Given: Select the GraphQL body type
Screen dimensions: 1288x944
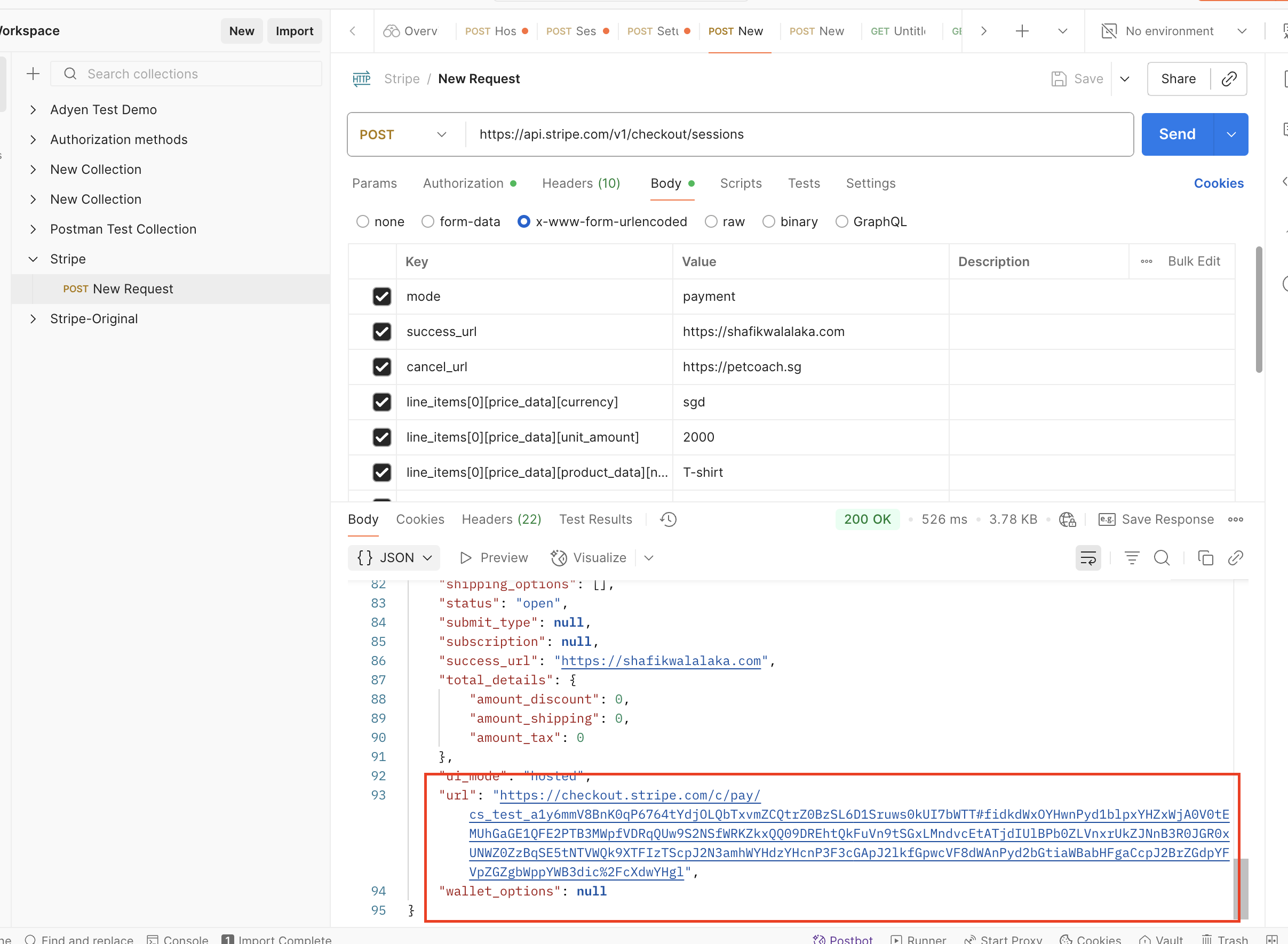Looking at the screenshot, I should [x=841, y=222].
